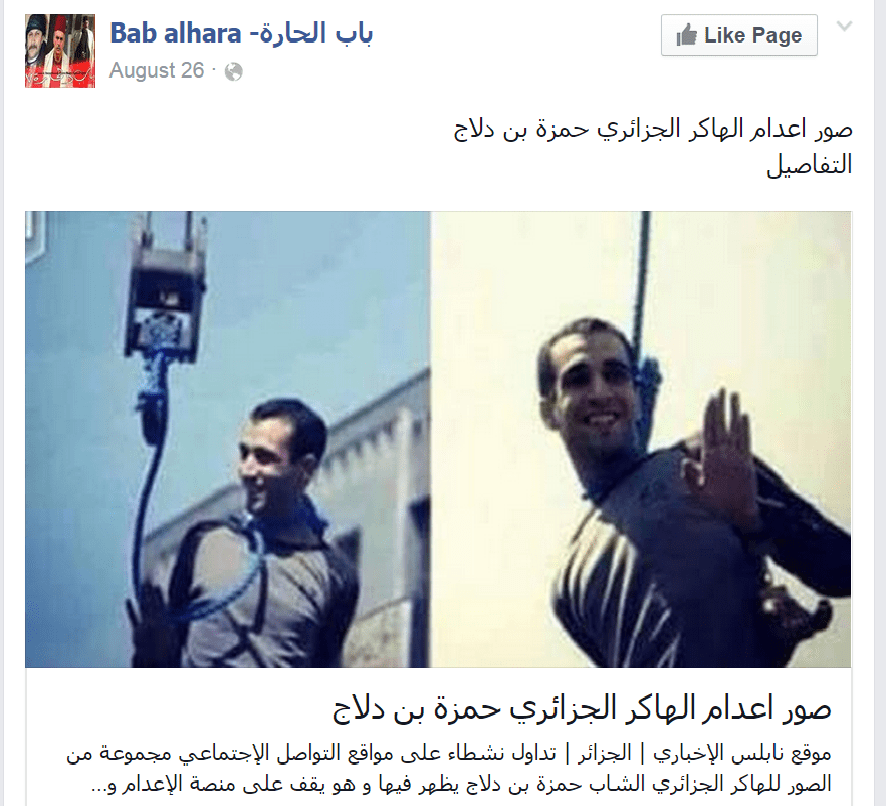886x806 pixels.
Task: Open the Arabic article headline below the image
Action: pyautogui.click(x=582, y=709)
